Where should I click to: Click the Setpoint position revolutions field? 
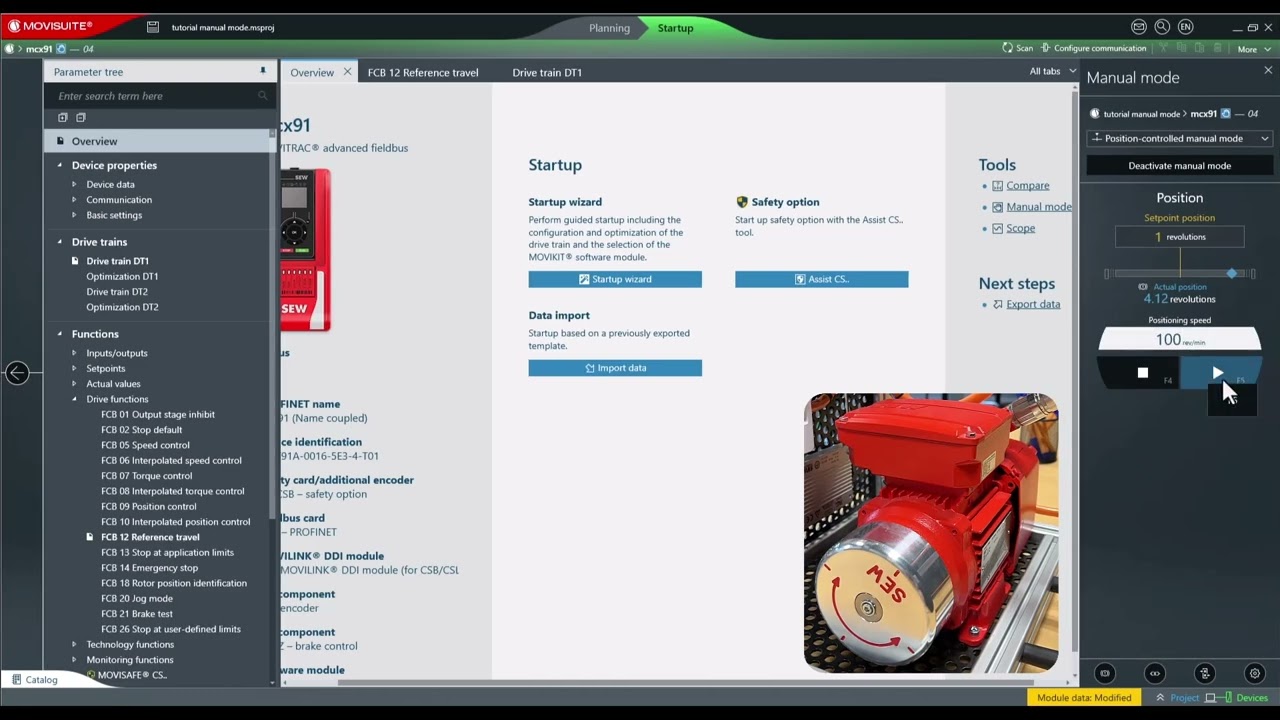(x=1180, y=237)
